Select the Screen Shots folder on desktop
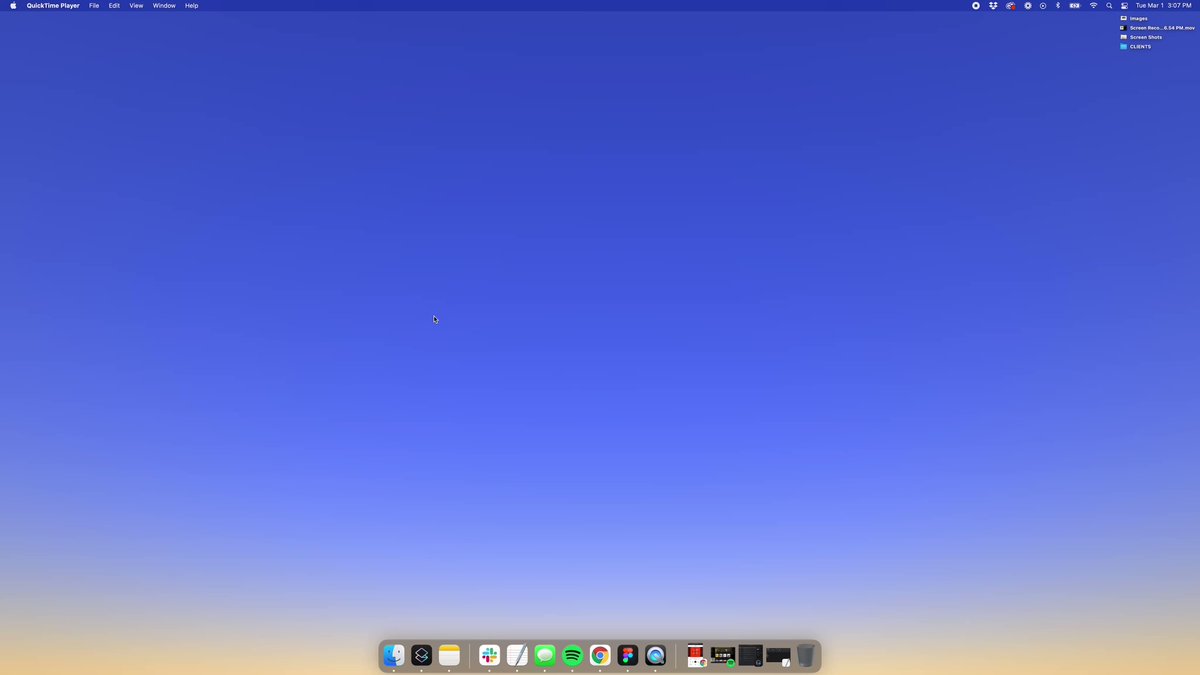 (x=1141, y=37)
